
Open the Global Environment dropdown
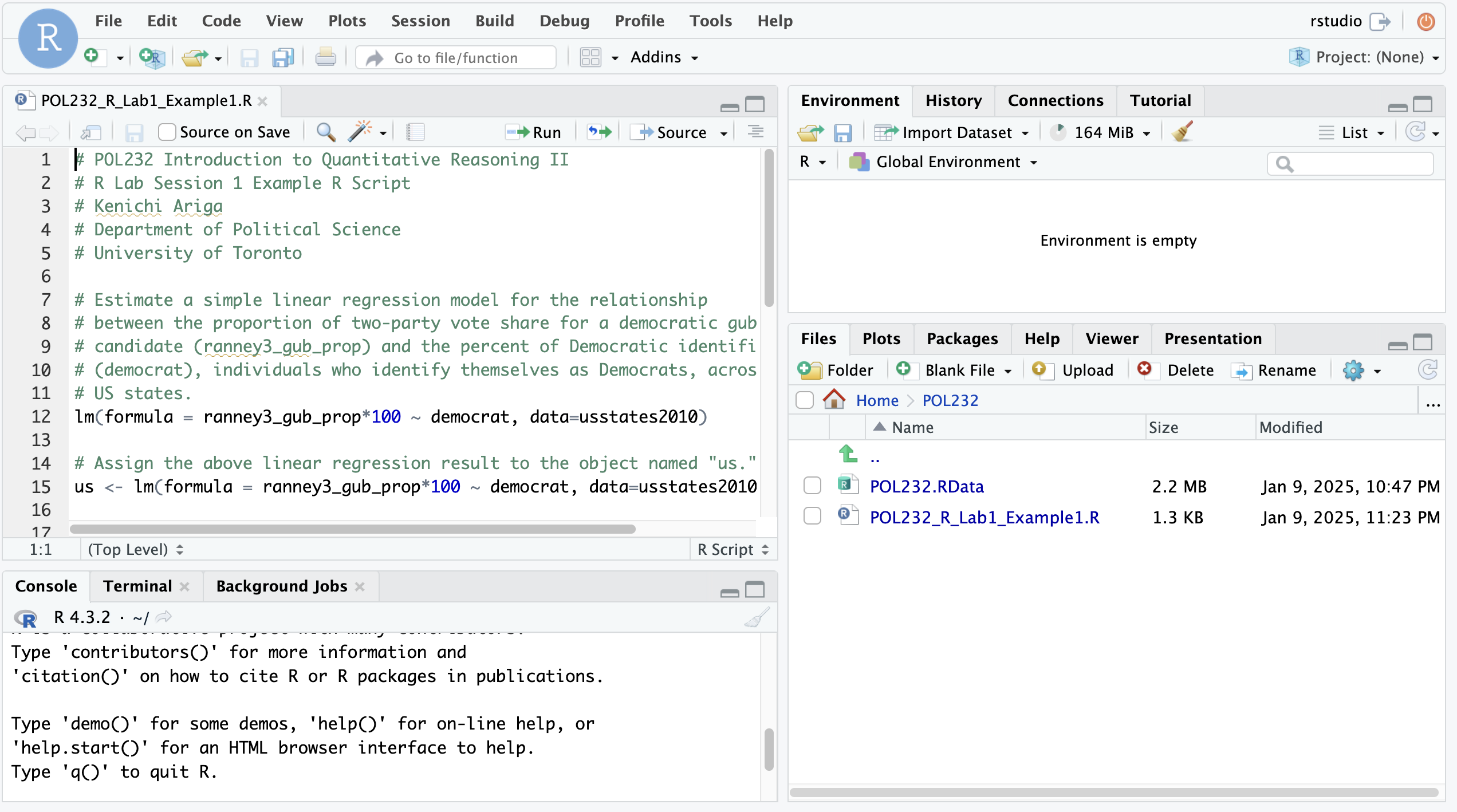tap(944, 162)
